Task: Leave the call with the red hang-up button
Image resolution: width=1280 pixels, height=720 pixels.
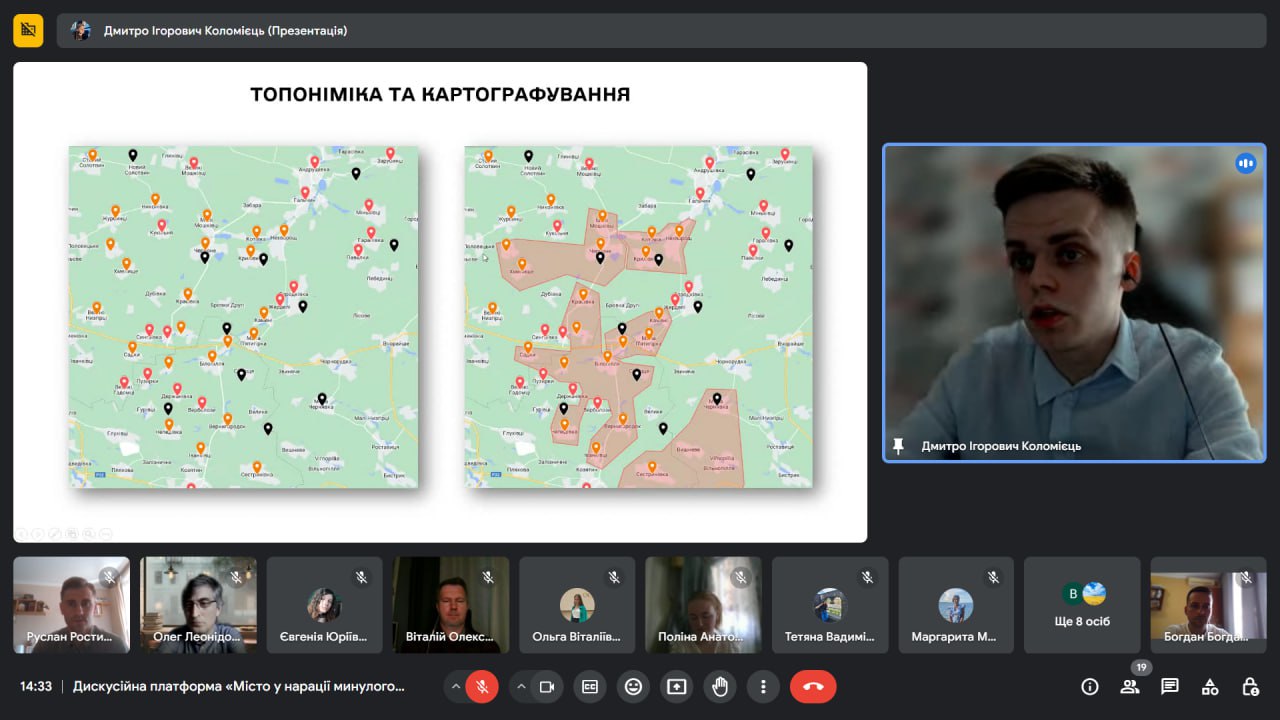Action: [813, 687]
